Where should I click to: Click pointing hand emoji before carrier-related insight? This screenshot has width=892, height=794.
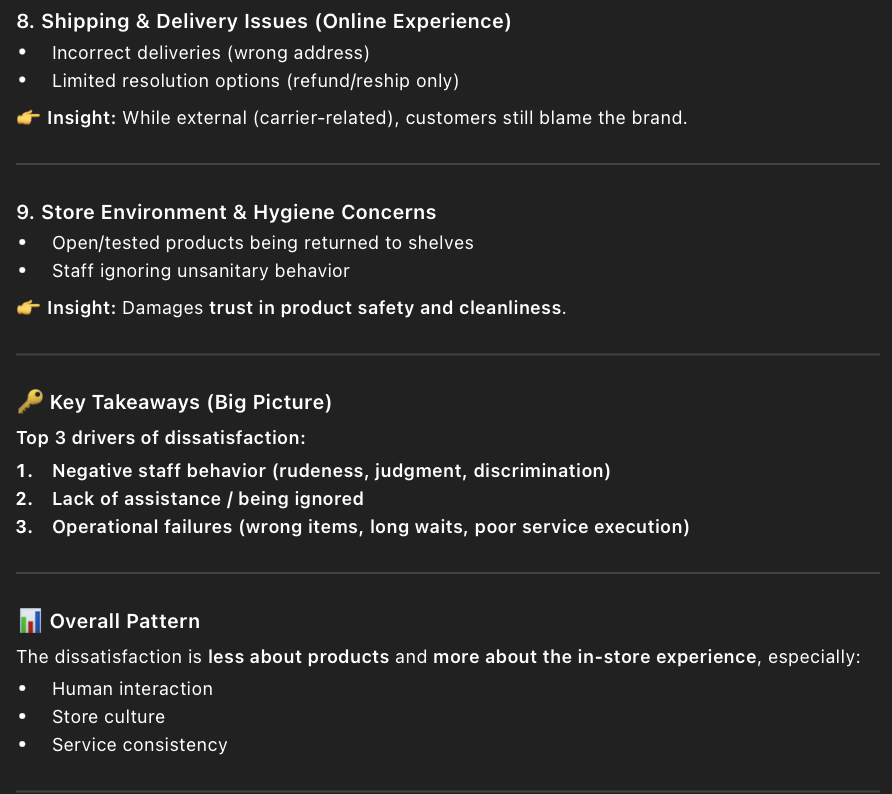tap(28, 118)
